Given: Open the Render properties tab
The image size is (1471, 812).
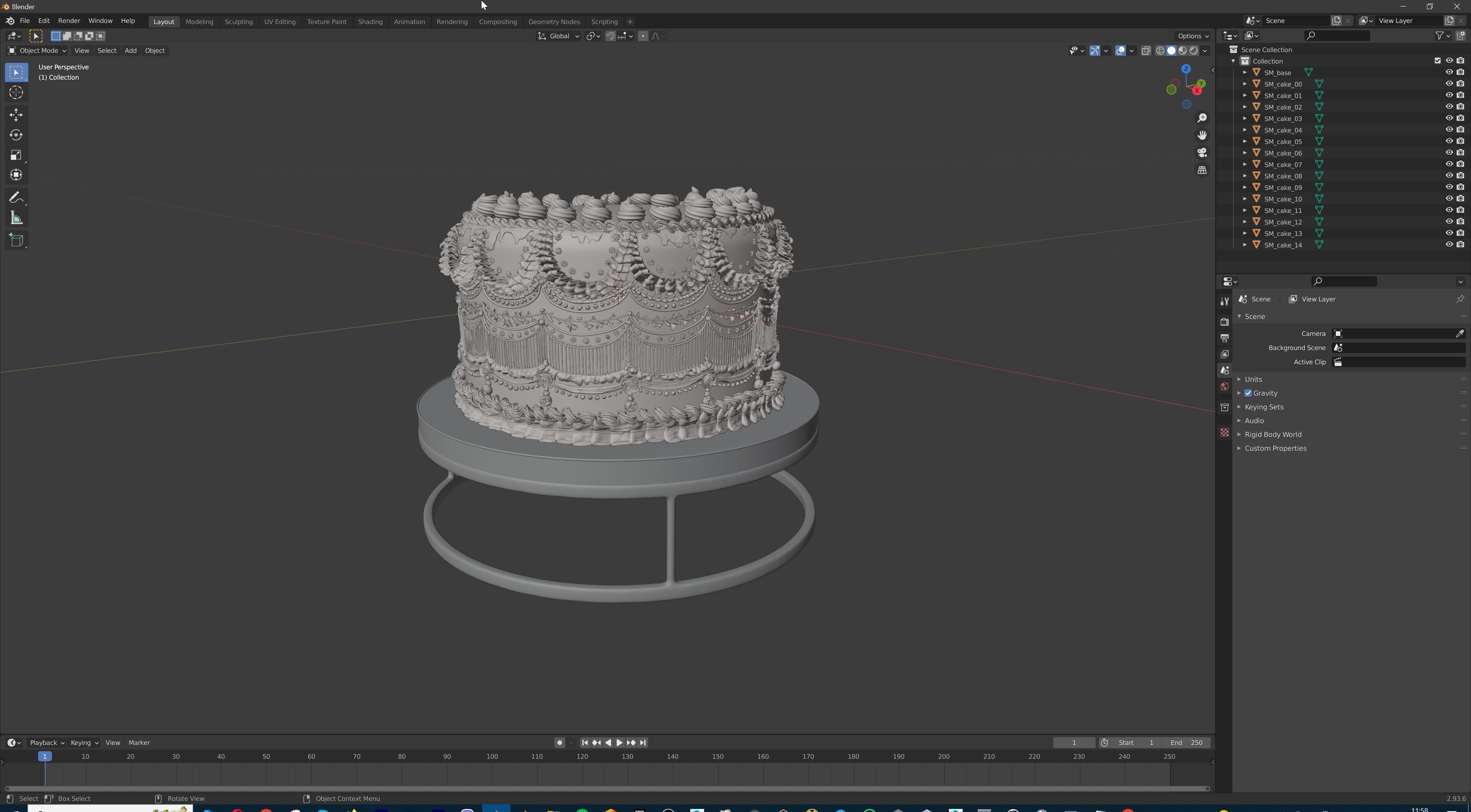Looking at the screenshot, I should 1224,321.
